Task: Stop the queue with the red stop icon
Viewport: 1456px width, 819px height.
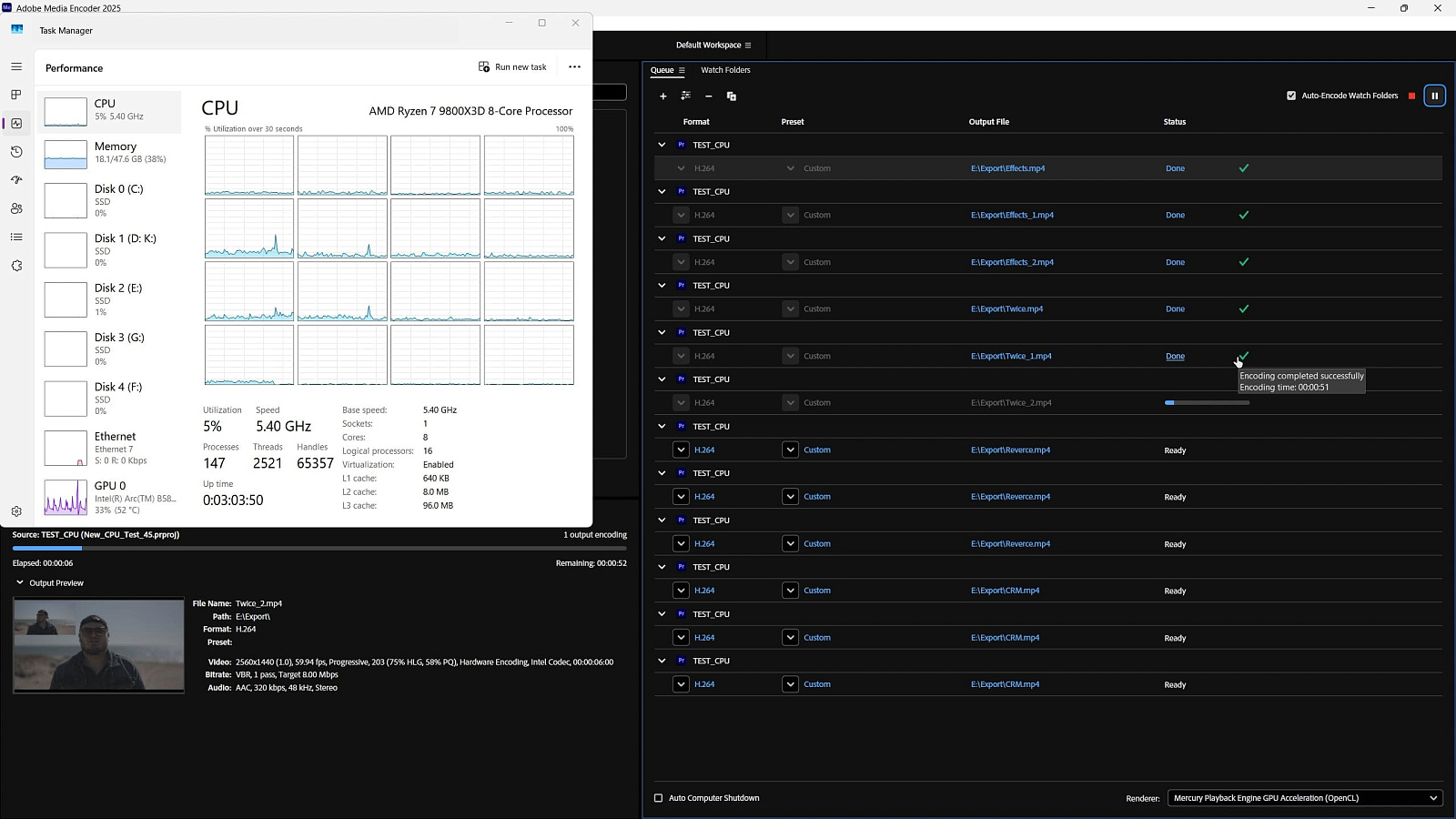Action: (1411, 96)
